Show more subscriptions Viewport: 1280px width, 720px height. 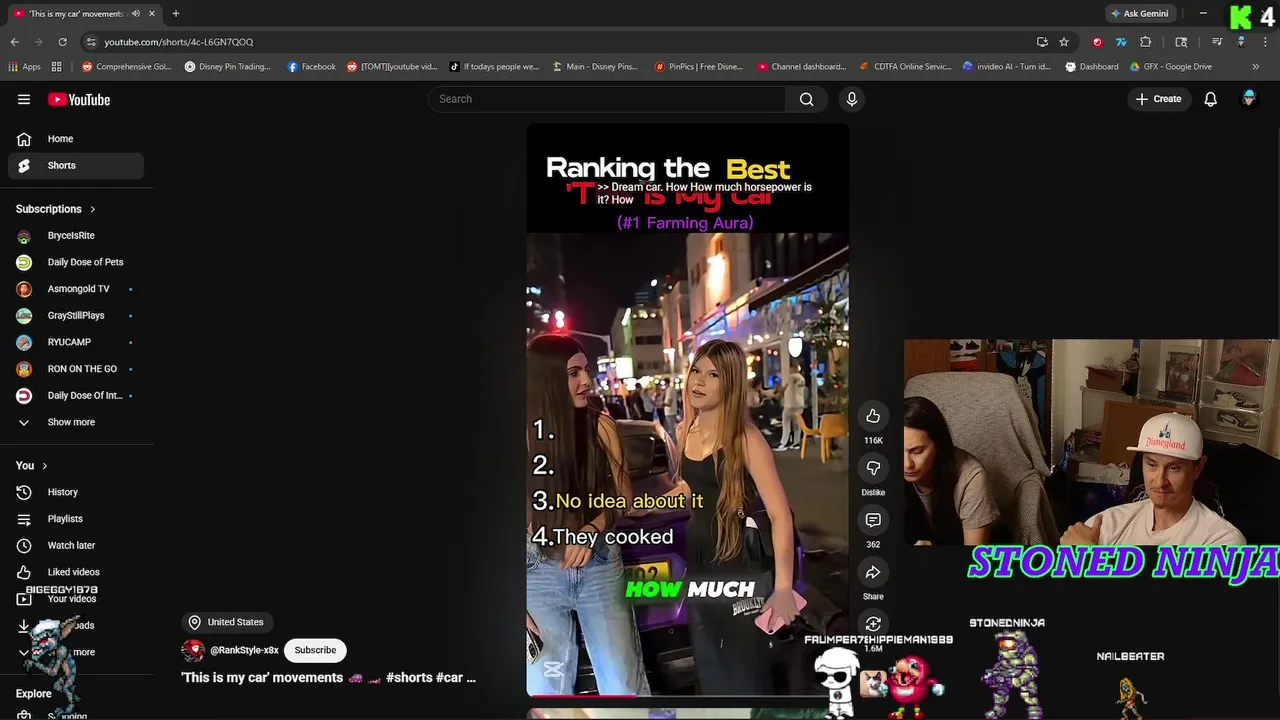pyautogui.click(x=72, y=422)
